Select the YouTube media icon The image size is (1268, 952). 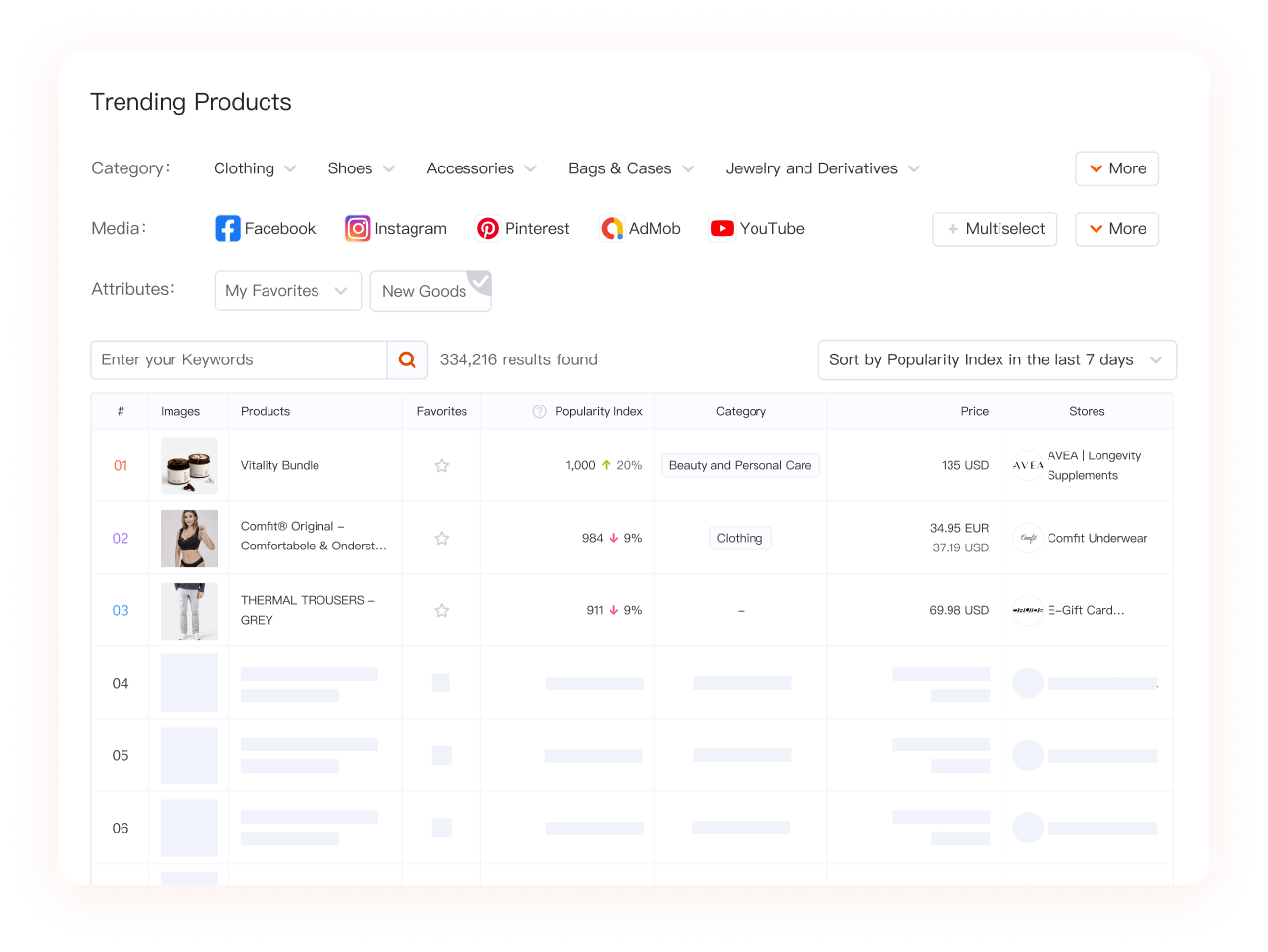[722, 229]
